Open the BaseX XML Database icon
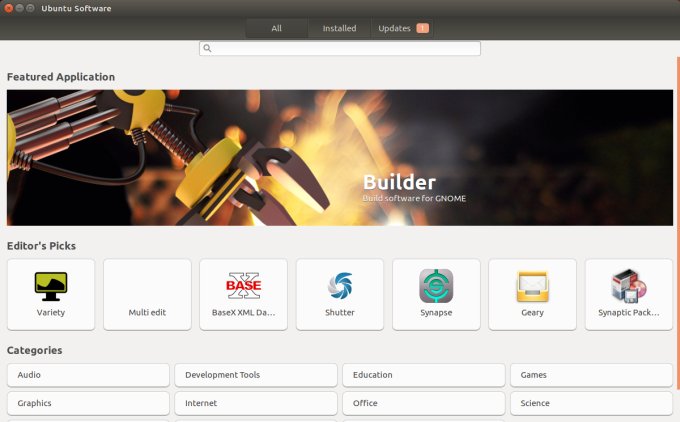The image size is (680, 422). click(x=243, y=285)
